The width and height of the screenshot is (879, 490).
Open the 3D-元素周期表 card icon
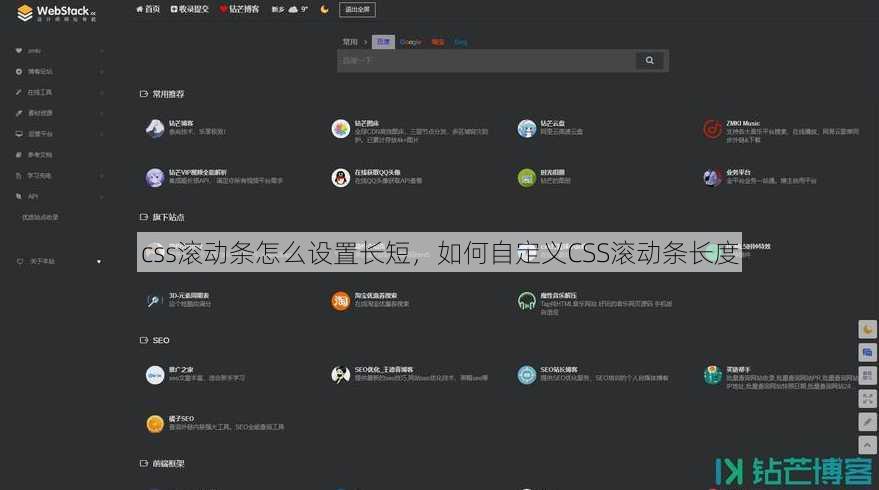(155, 301)
